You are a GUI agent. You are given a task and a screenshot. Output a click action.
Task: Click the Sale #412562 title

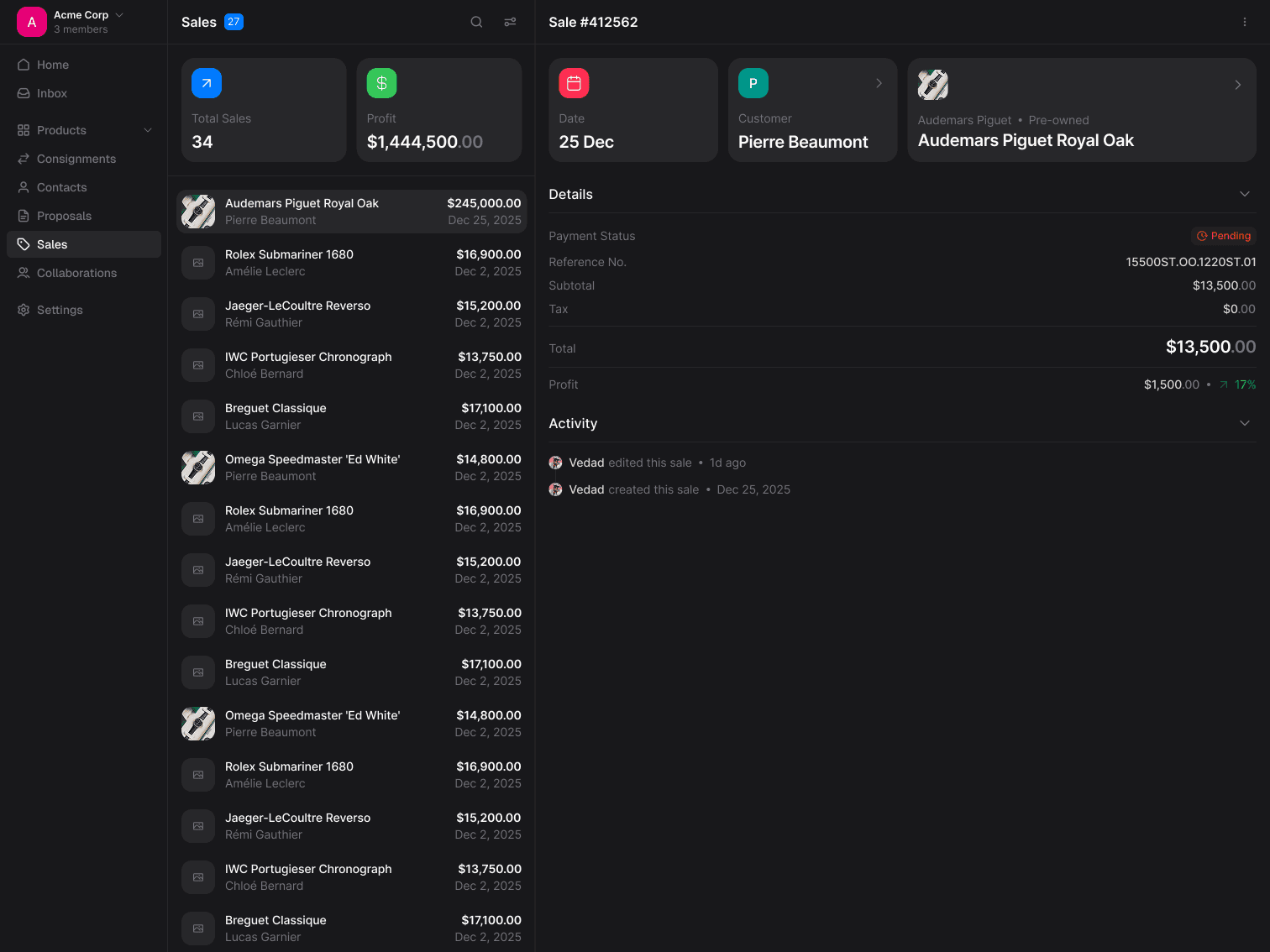(593, 22)
